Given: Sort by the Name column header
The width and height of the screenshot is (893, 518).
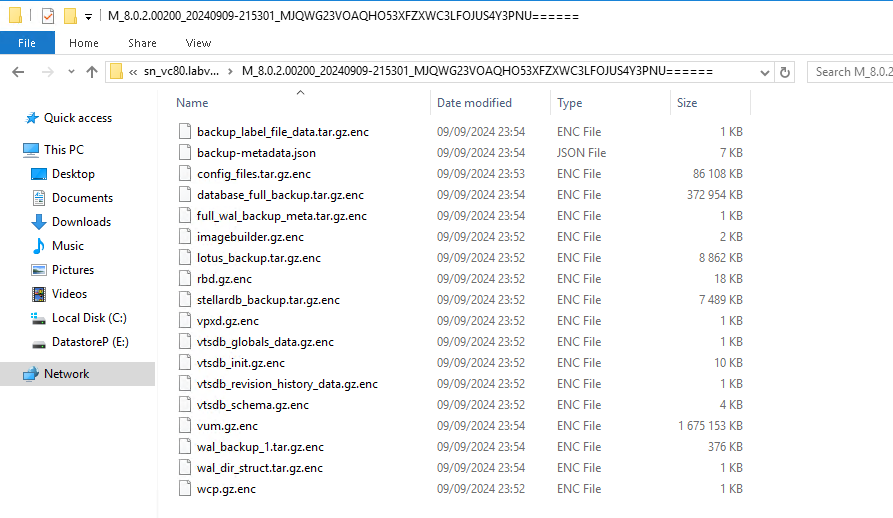Looking at the screenshot, I should pos(192,103).
